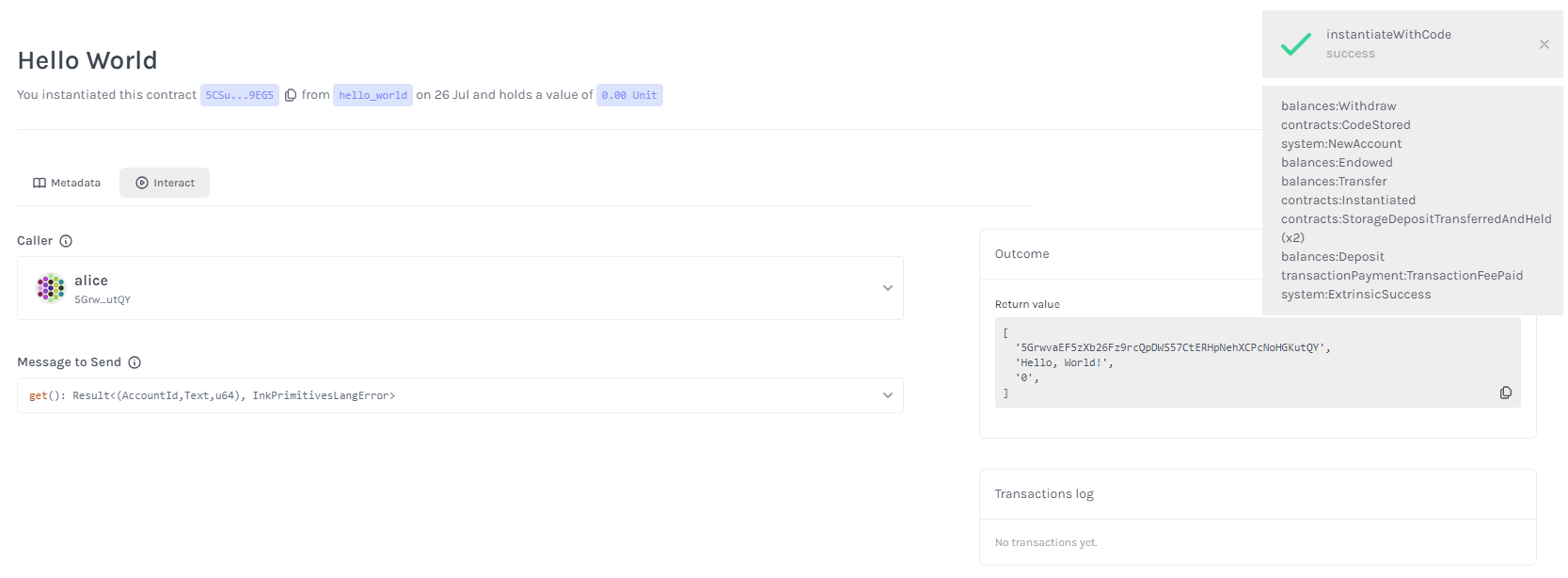Click alice's account identicon
The height and width of the screenshot is (578, 1568).
[x=50, y=288]
